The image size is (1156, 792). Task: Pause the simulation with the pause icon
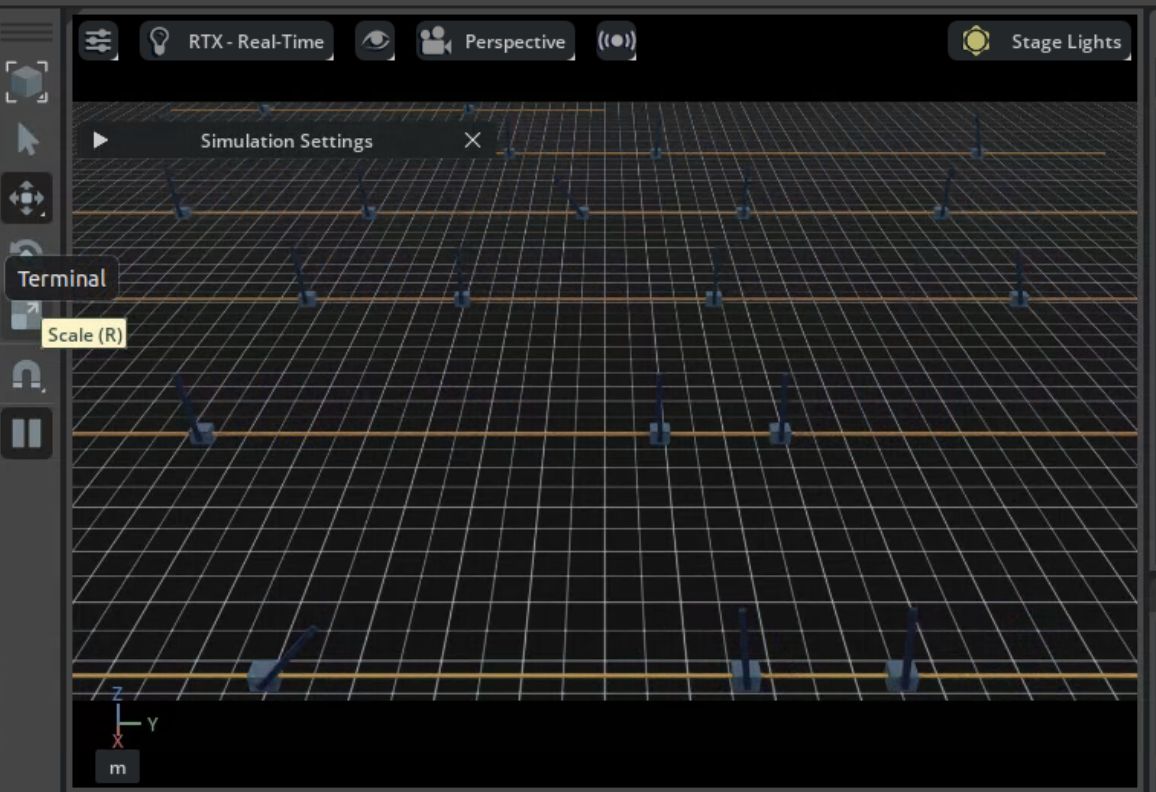tap(27, 433)
